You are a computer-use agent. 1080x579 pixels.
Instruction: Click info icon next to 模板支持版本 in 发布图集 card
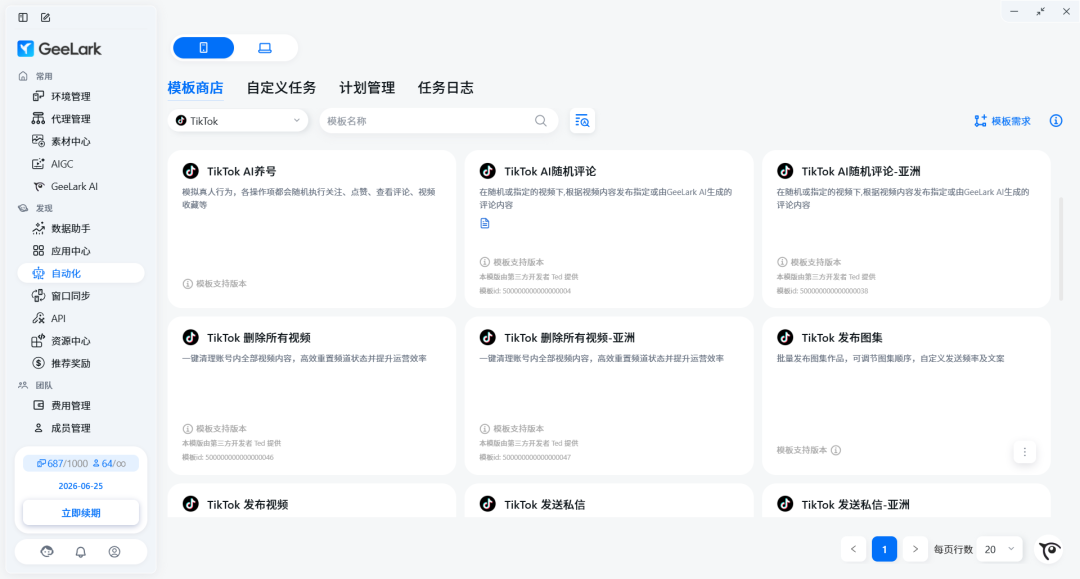tap(836, 450)
